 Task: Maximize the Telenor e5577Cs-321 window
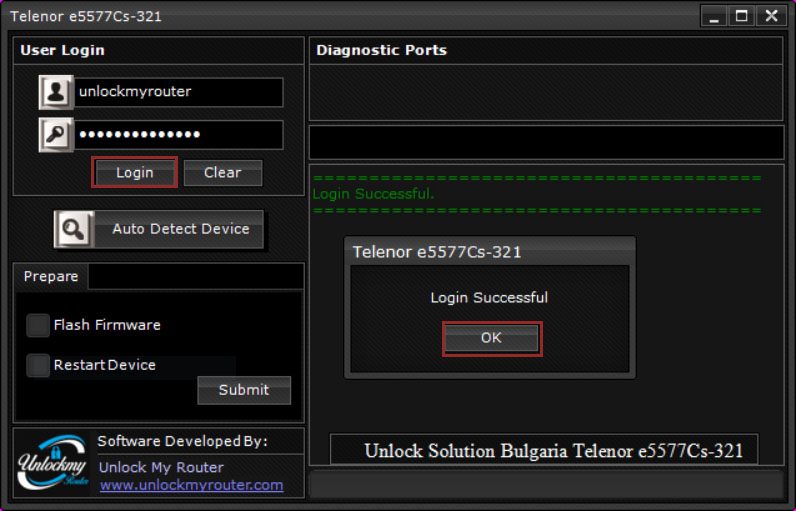[742, 16]
